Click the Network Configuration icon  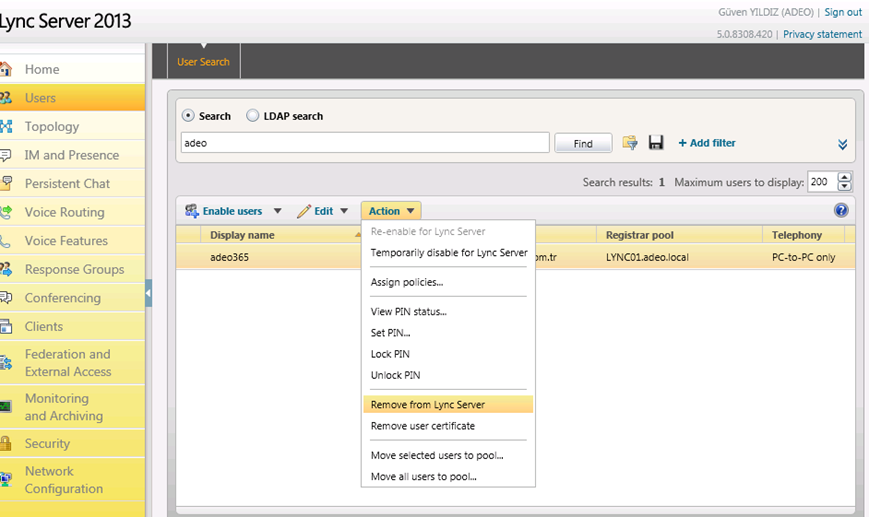click(x=6, y=479)
